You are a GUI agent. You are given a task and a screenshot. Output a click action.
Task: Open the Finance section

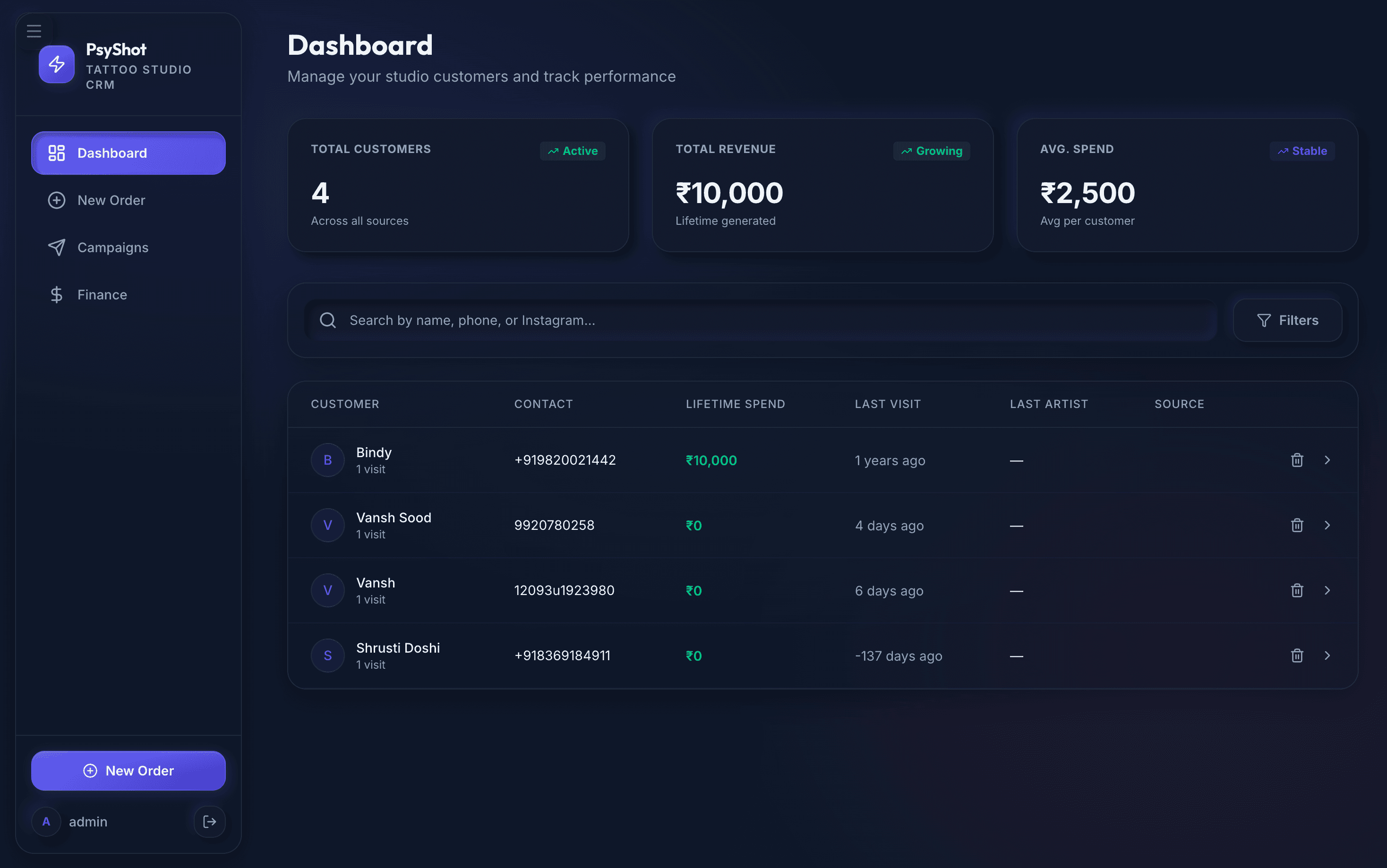point(102,295)
